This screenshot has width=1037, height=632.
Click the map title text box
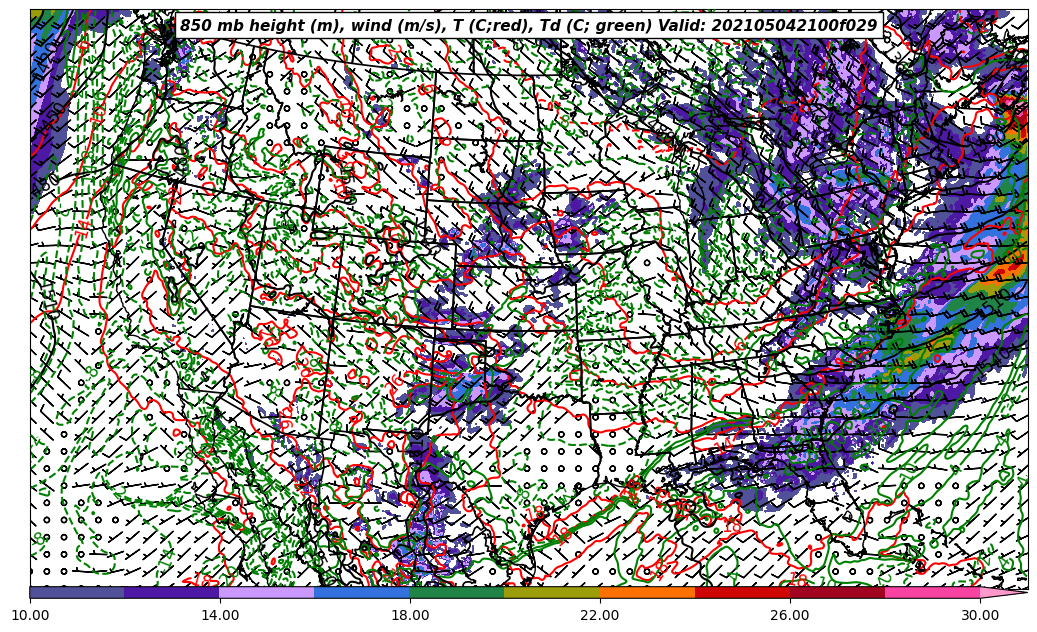pyautogui.click(x=529, y=25)
